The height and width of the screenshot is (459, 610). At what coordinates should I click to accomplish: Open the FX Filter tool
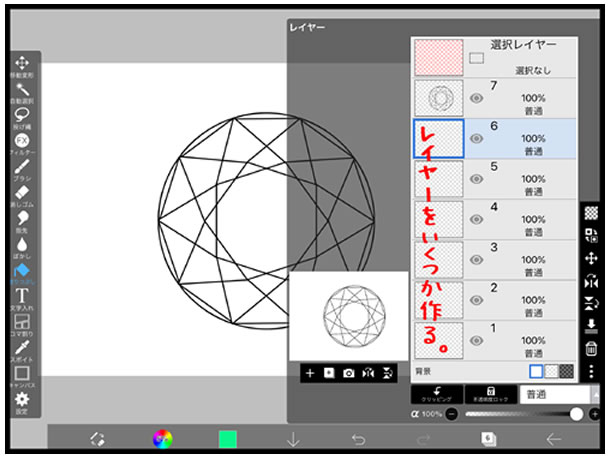[x=22, y=141]
